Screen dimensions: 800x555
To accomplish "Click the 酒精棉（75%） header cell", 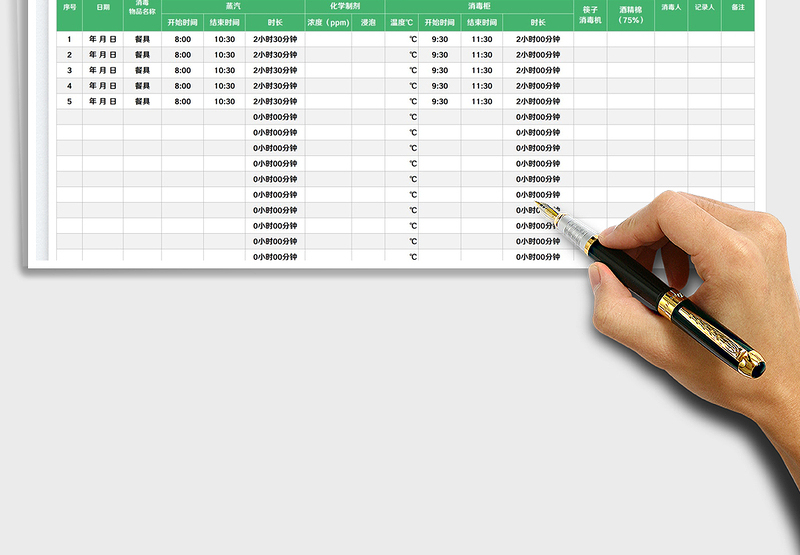I will point(631,14).
